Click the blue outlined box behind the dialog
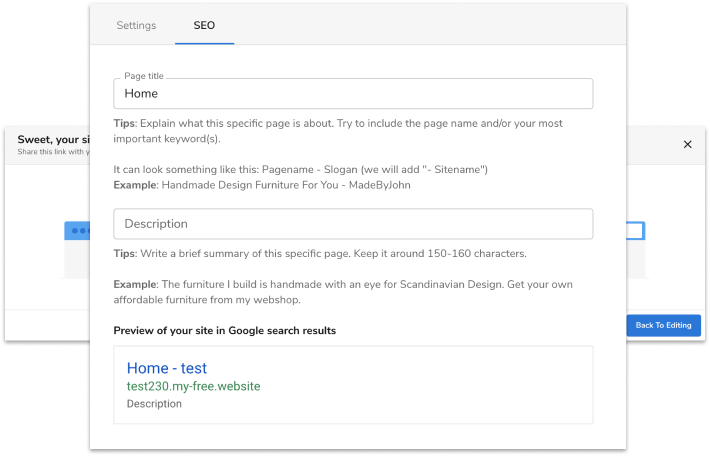This screenshot has width=710, height=456. [636, 230]
